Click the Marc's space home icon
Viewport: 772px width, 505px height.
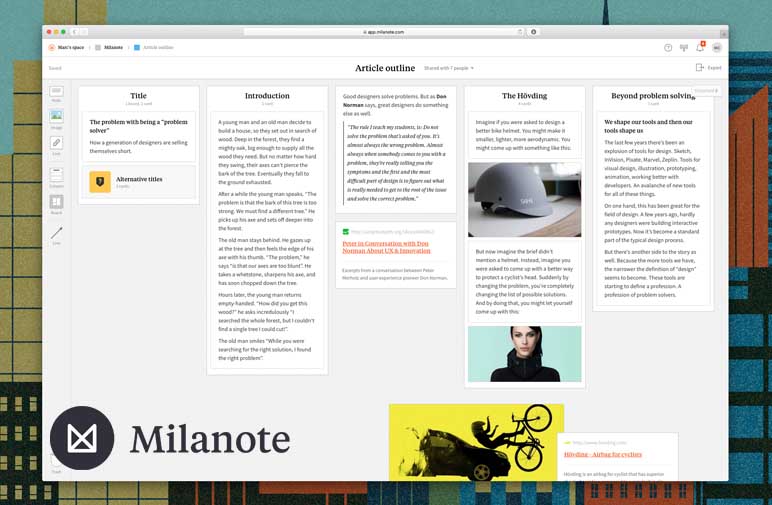pyautogui.click(x=52, y=47)
